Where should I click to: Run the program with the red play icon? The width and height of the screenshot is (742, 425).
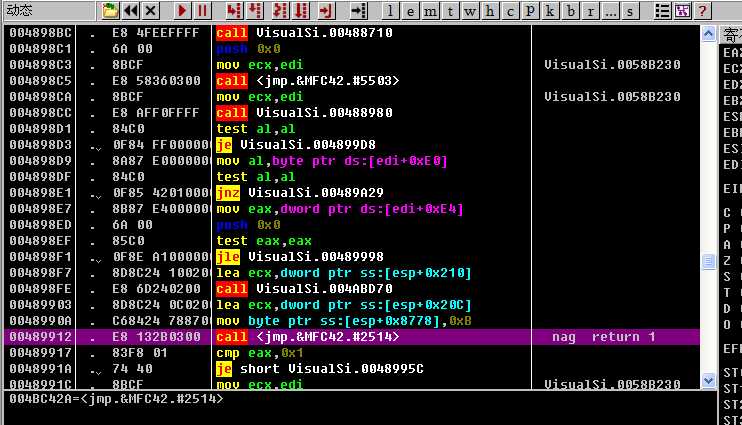pyautogui.click(x=182, y=10)
